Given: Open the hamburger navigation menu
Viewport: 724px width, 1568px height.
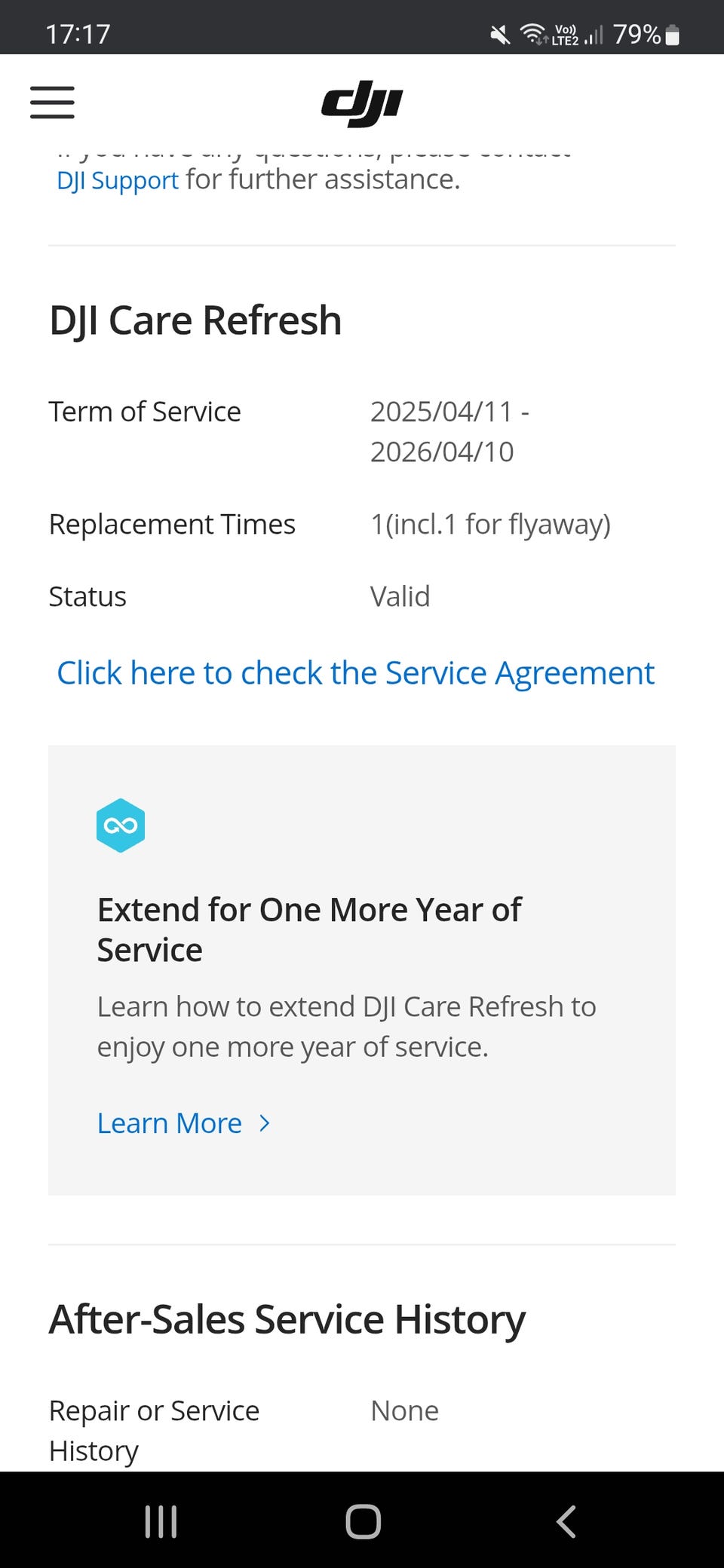Looking at the screenshot, I should pyautogui.click(x=52, y=103).
